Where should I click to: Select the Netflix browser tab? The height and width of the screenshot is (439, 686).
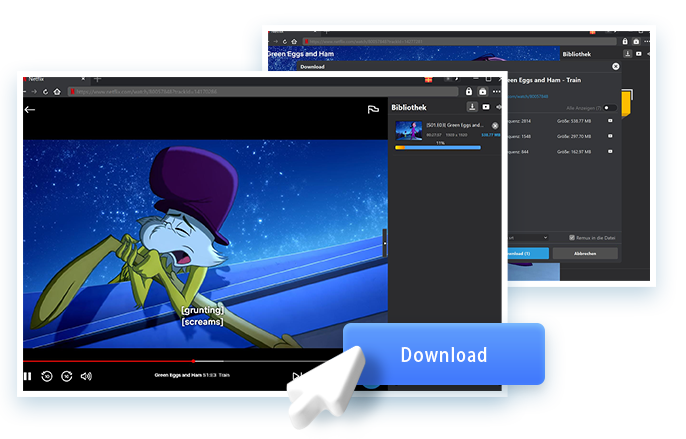pyautogui.click(x=54, y=79)
